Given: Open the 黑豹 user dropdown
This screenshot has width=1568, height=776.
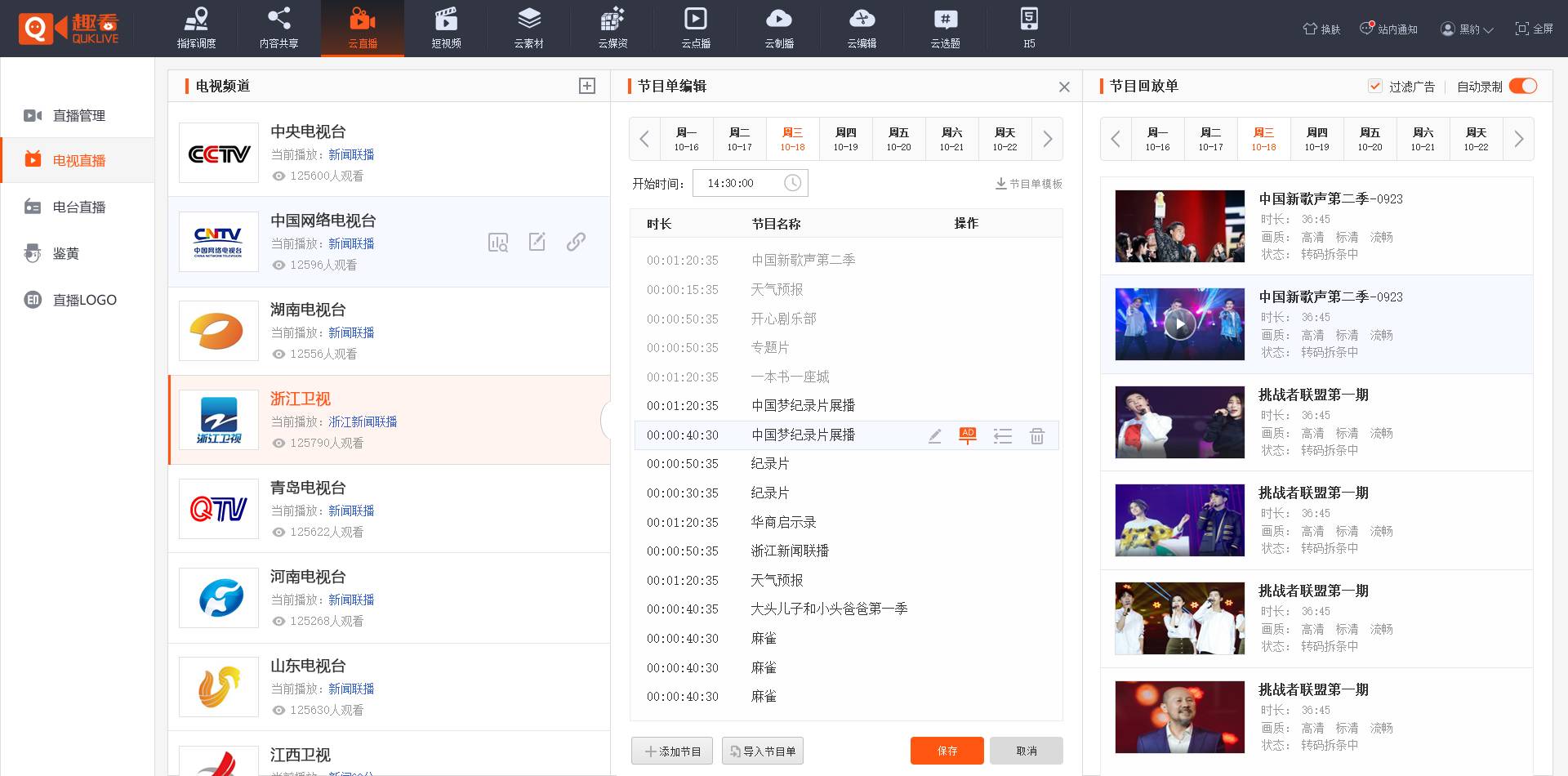Looking at the screenshot, I should click(x=1467, y=29).
